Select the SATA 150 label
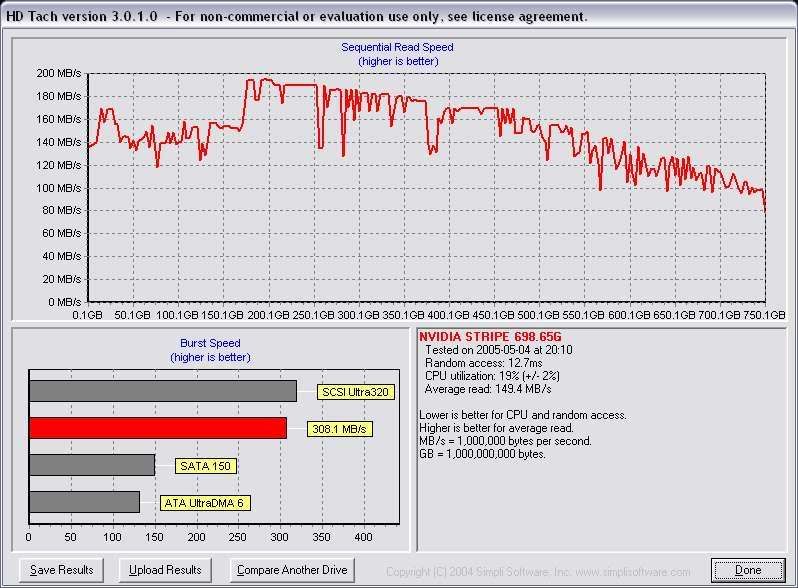The image size is (798, 588). (206, 466)
